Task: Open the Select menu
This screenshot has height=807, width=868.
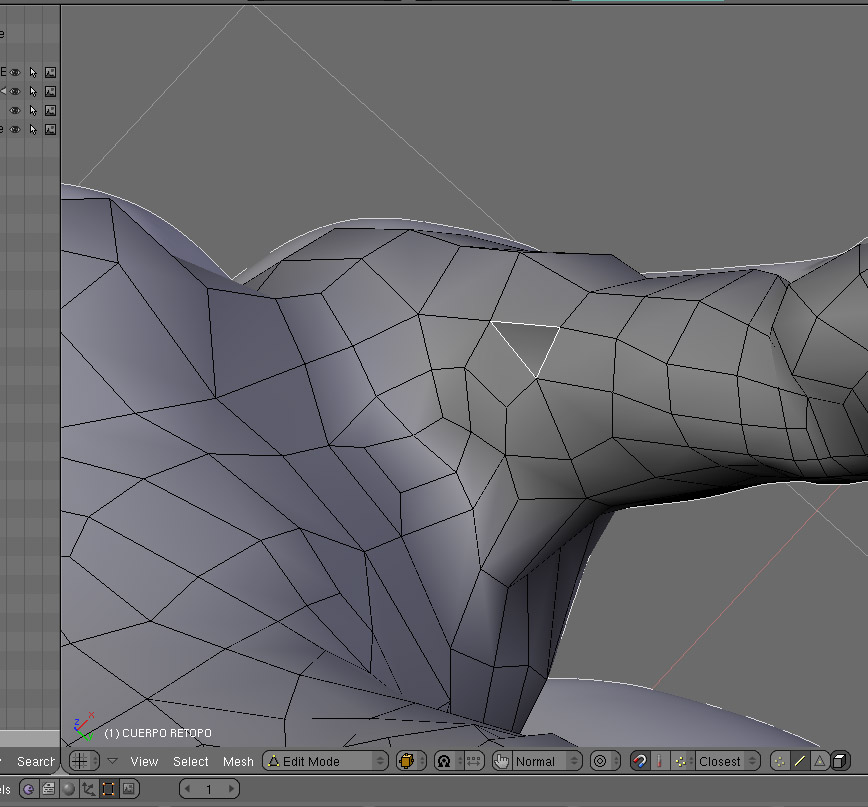Action: (190, 762)
